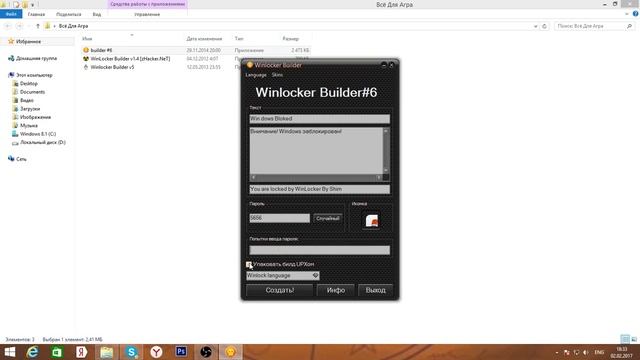Click the Winlocker Builder title bar app icon
Viewport: 640px width, 360px height.
click(250, 65)
